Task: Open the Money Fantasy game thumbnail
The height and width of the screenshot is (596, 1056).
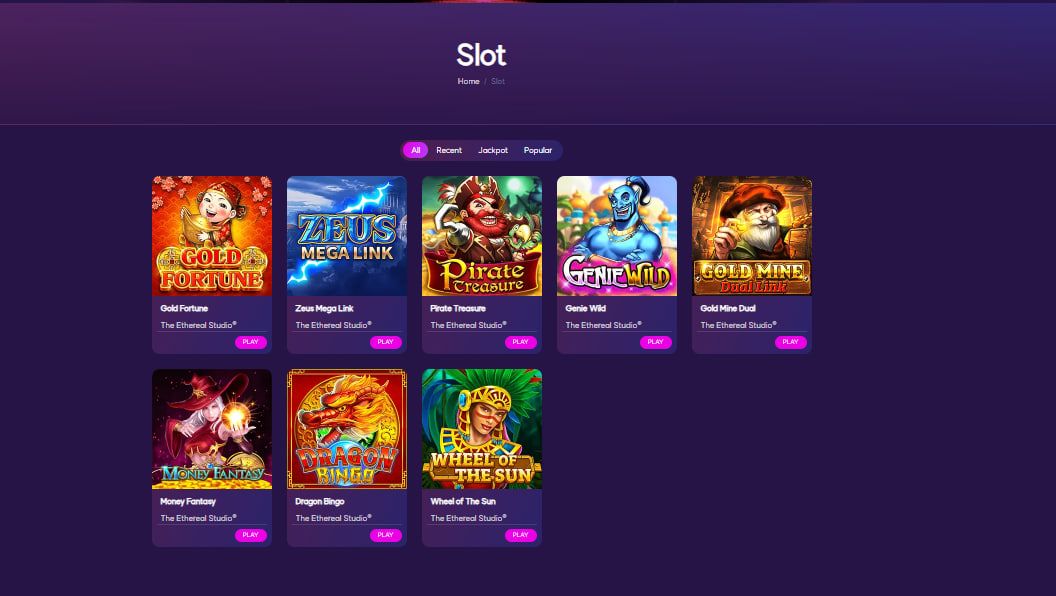Action: coord(212,429)
